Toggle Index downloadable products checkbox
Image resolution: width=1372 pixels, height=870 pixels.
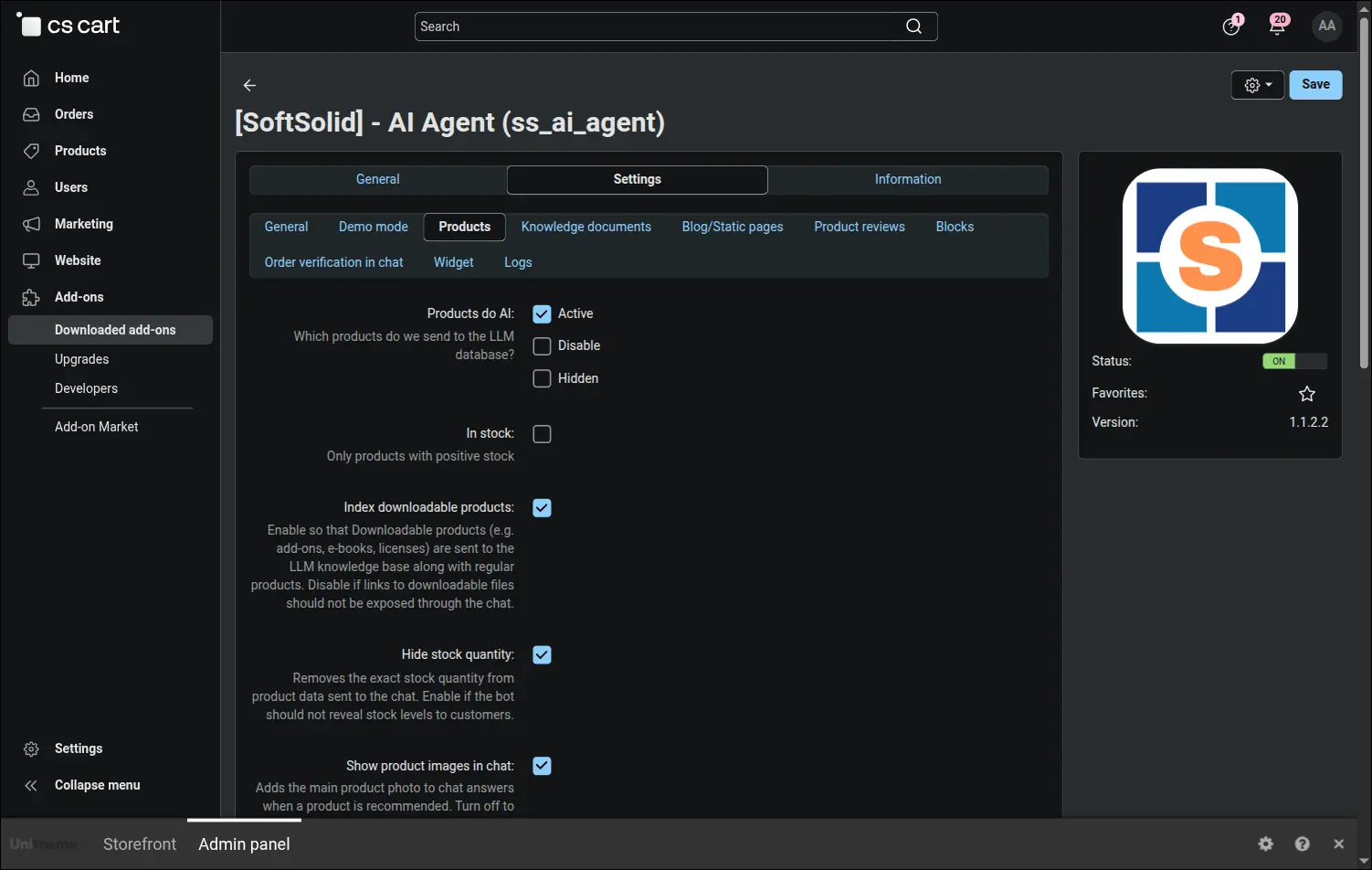point(542,508)
